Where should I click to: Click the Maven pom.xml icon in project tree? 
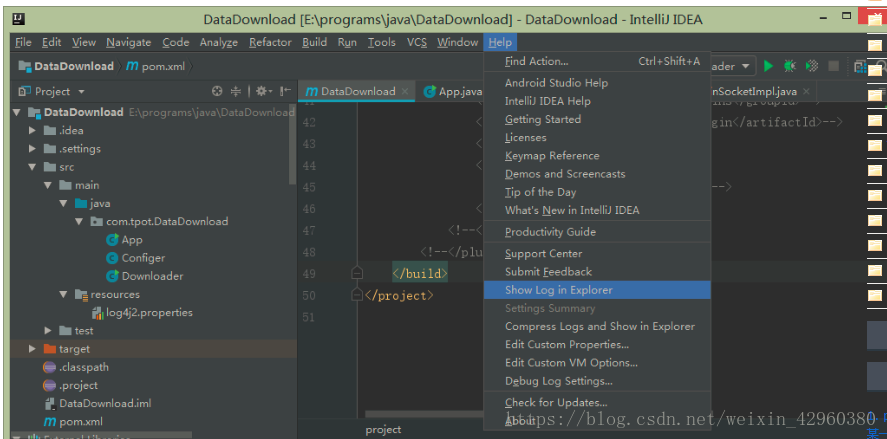pos(50,421)
